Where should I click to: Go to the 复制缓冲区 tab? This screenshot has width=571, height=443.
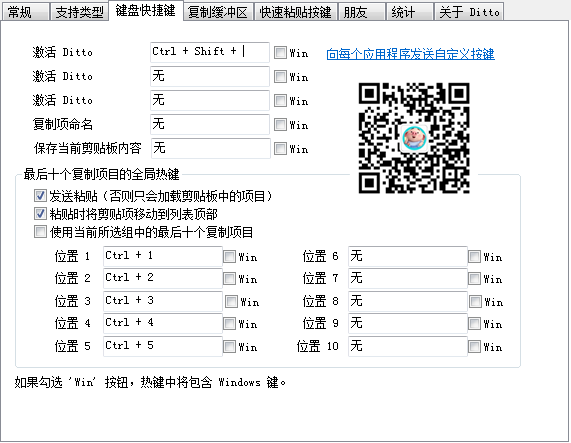218,12
